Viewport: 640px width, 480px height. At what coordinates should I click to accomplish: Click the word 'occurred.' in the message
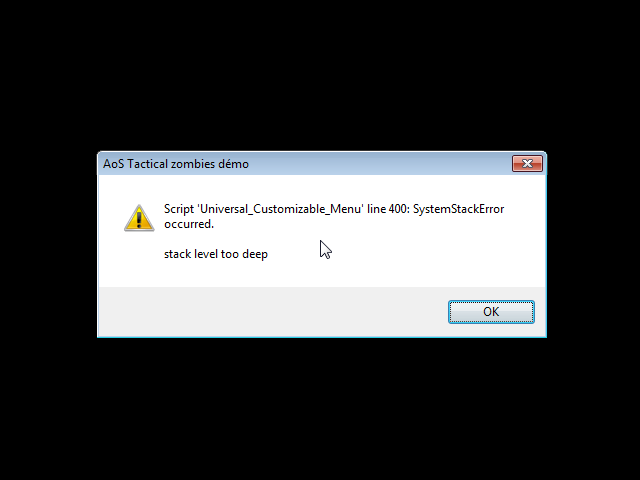coord(189,224)
